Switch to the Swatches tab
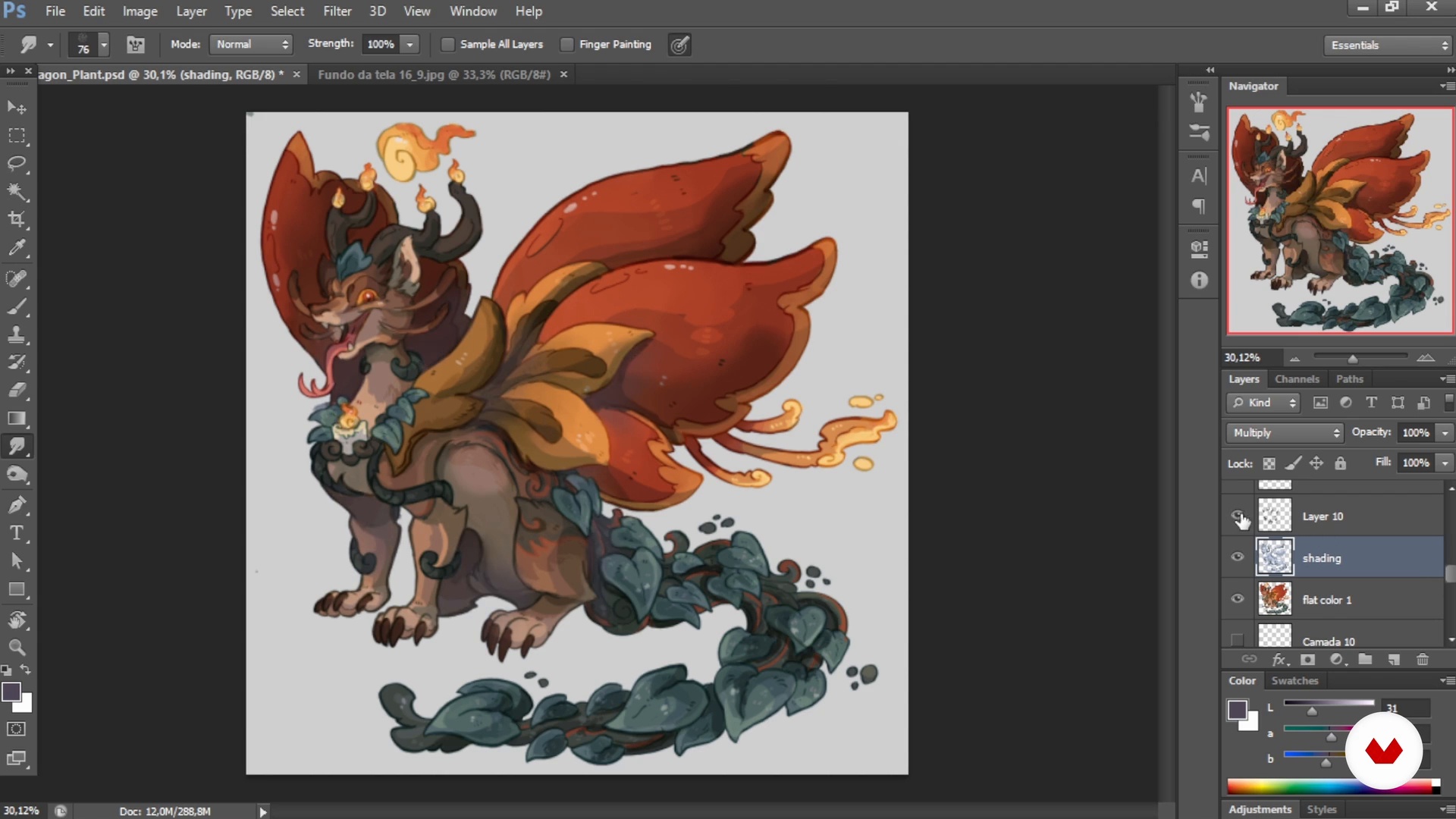This screenshot has width=1456, height=819. (1295, 681)
